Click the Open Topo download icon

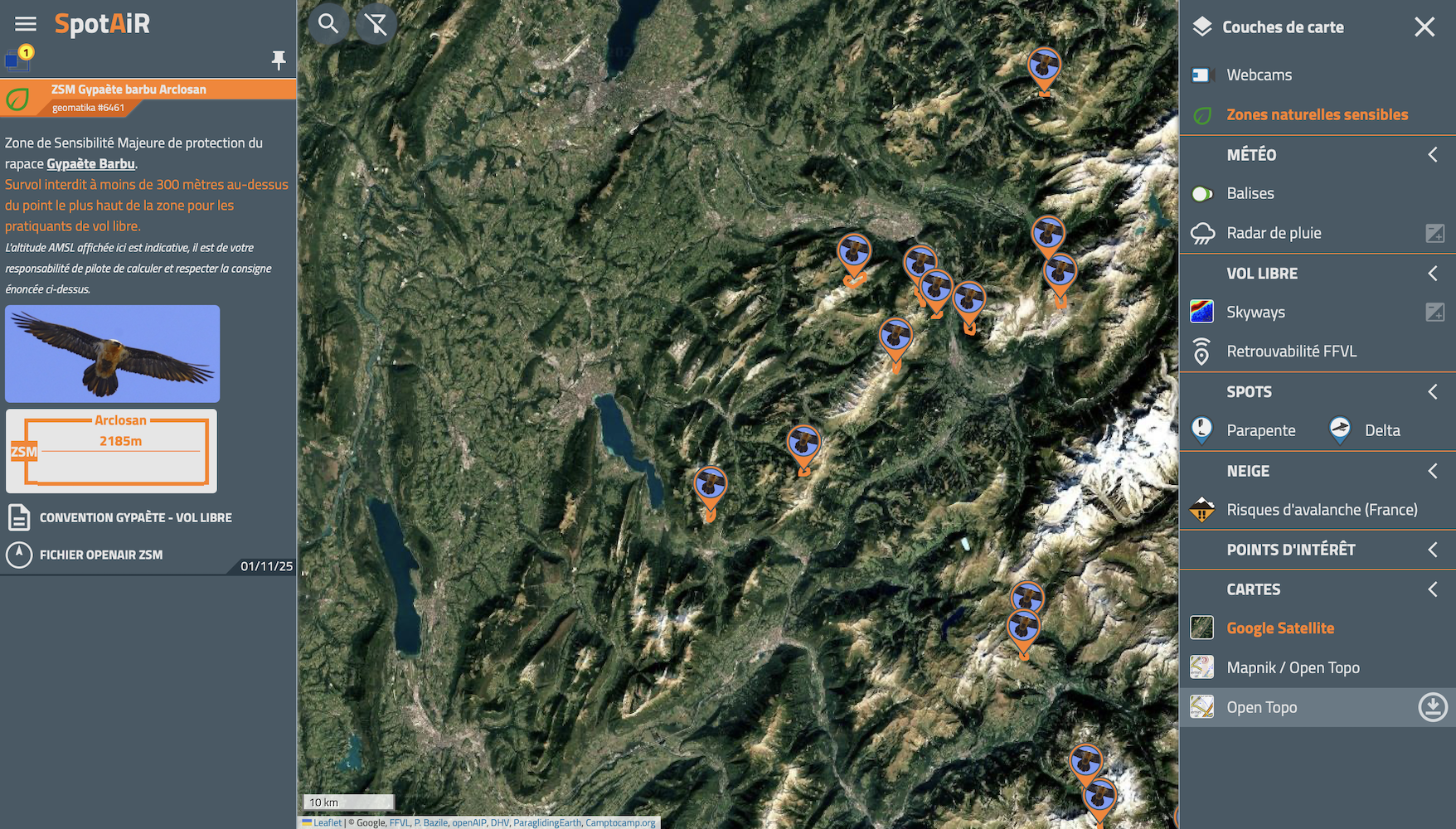(1432, 707)
